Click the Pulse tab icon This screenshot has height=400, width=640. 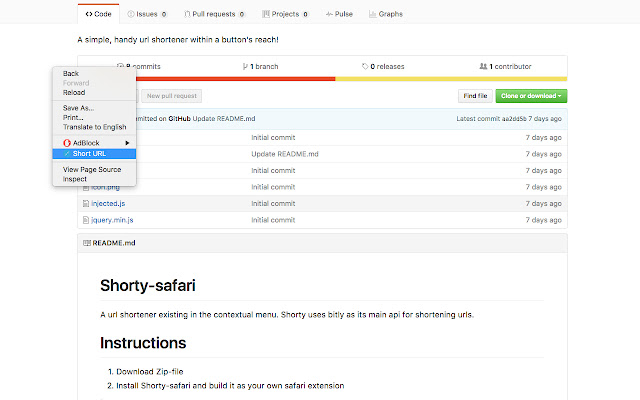[x=329, y=14]
